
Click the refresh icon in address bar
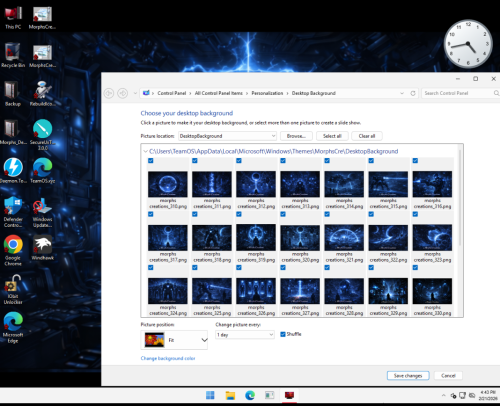413,93
